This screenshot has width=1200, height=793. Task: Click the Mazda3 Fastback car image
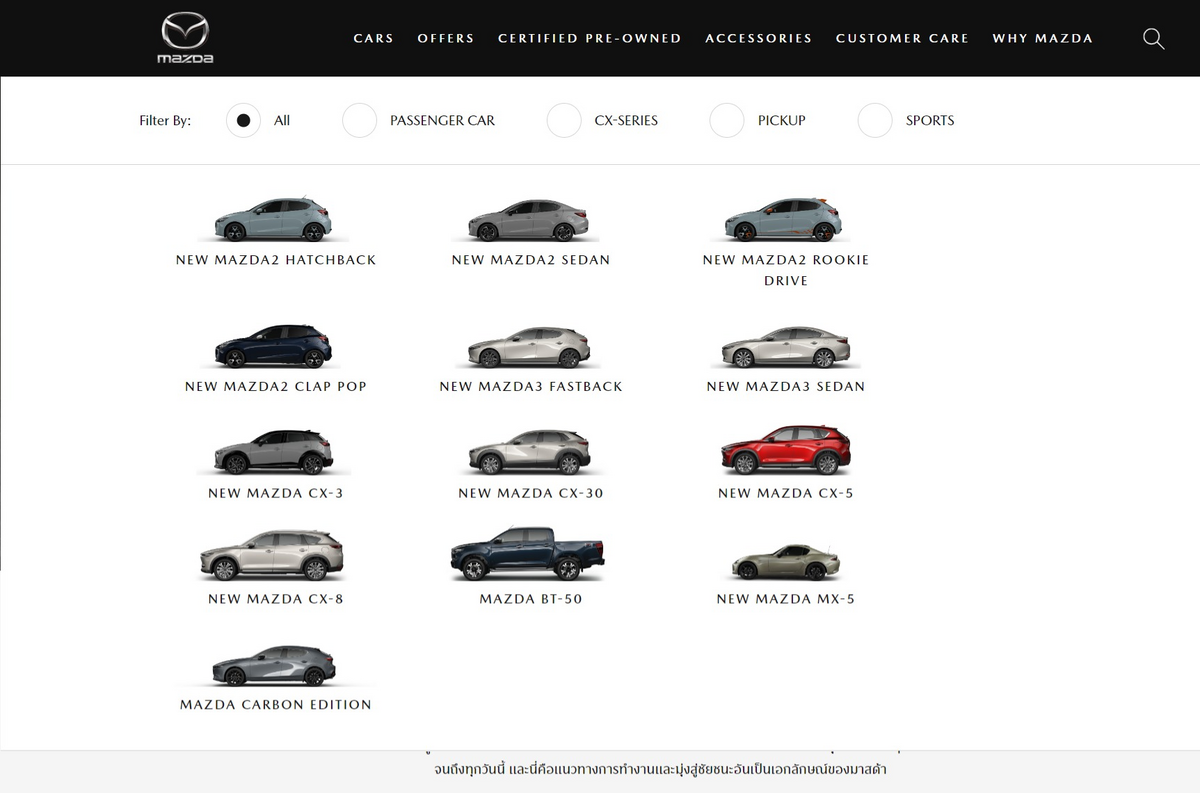coord(530,346)
